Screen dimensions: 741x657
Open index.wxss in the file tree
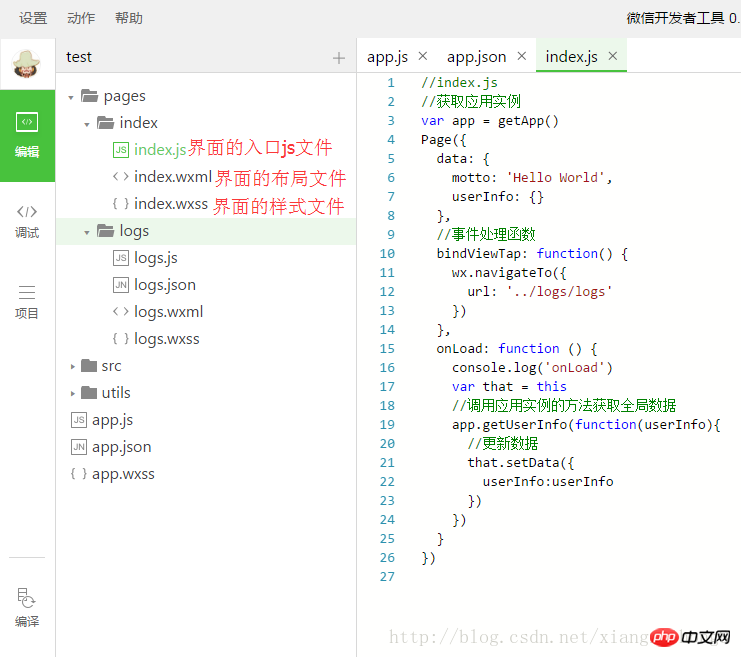(171, 204)
